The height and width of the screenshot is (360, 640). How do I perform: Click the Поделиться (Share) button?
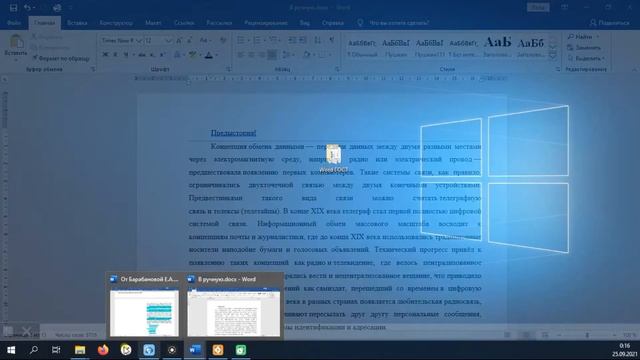point(610,23)
